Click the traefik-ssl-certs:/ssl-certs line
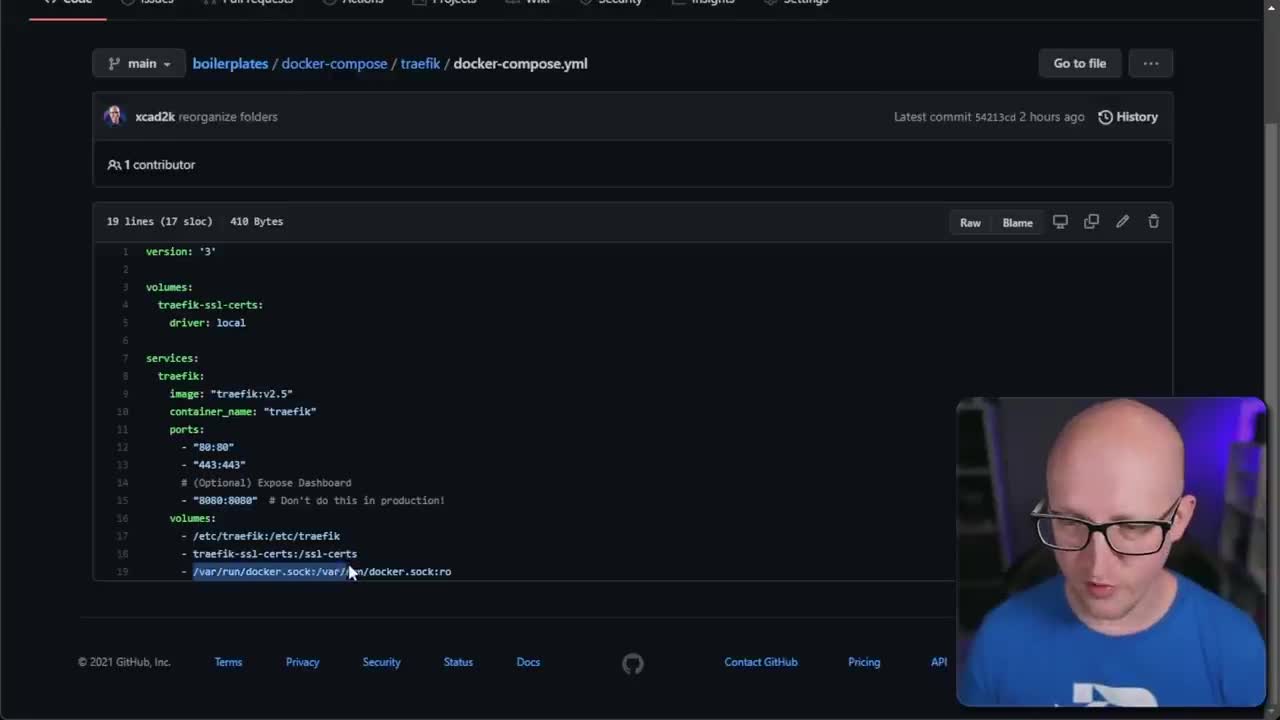 [x=269, y=553]
